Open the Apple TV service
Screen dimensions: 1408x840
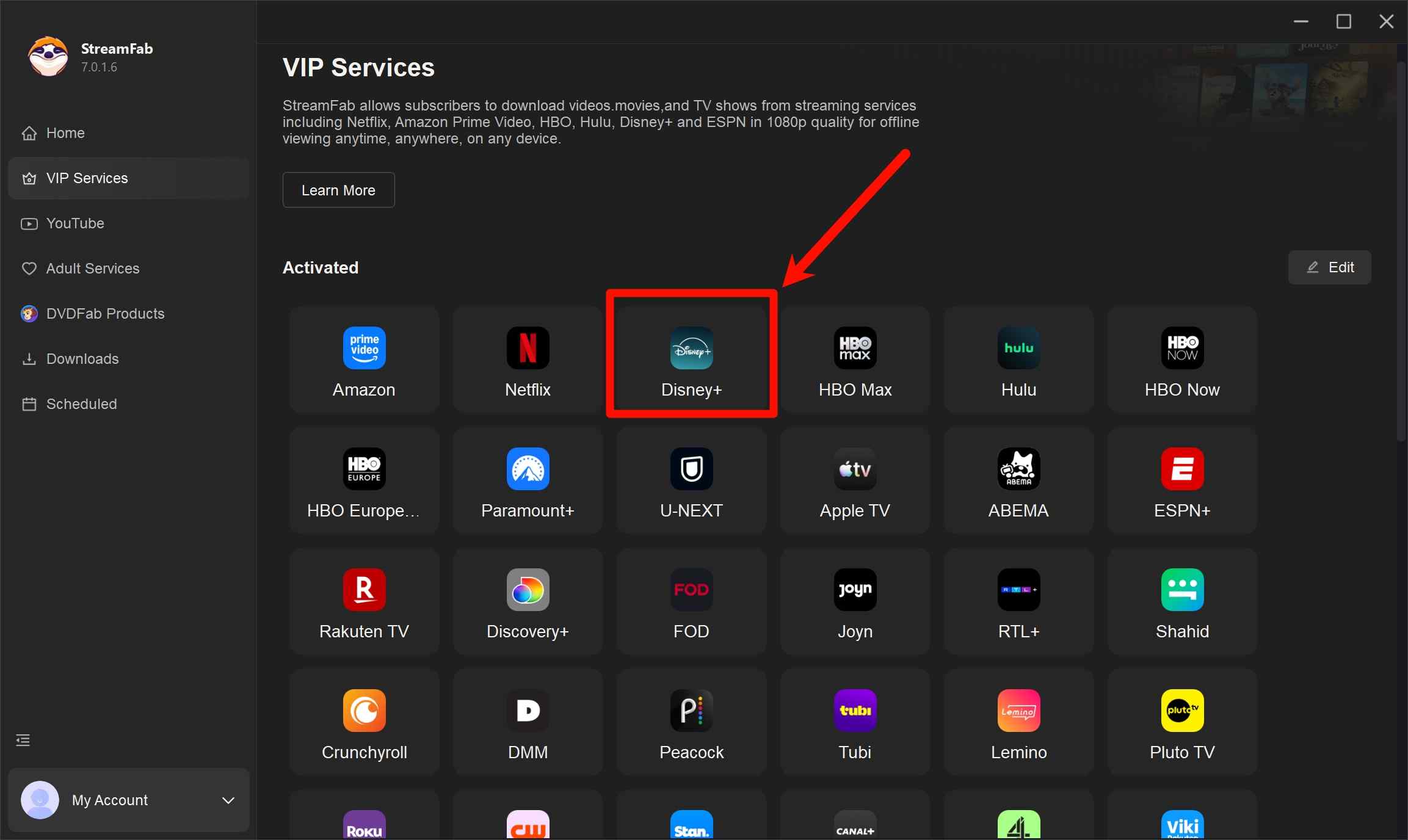[x=854, y=480]
